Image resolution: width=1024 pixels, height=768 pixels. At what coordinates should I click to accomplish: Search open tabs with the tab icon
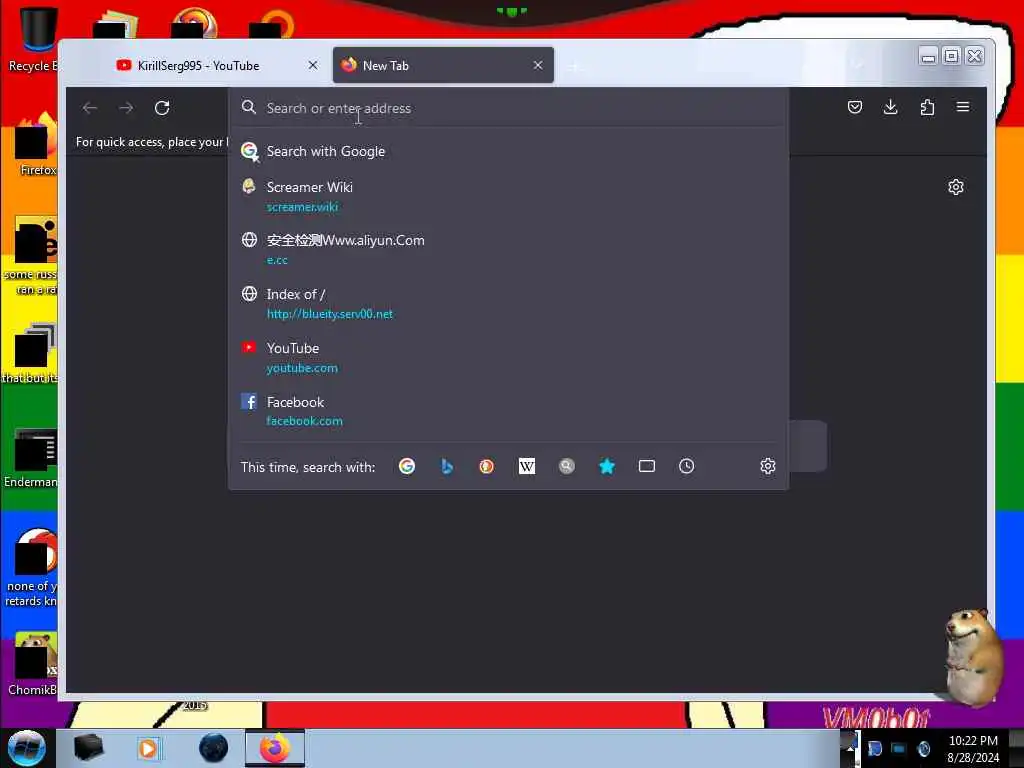click(x=647, y=466)
